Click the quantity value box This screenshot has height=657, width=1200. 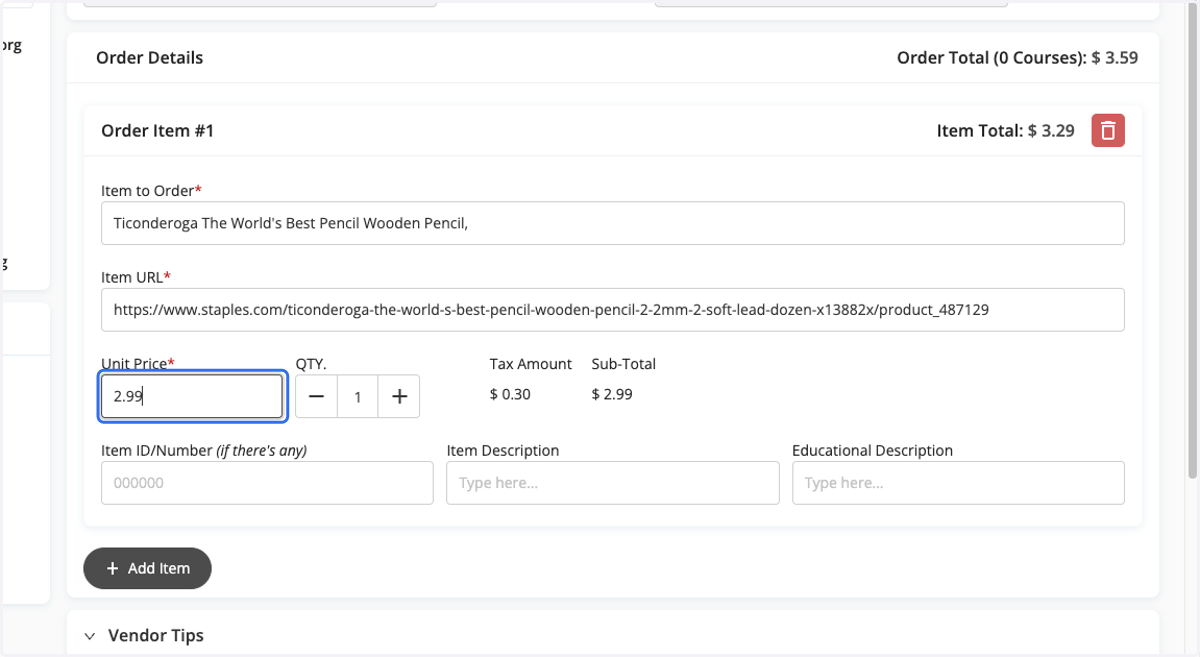click(357, 396)
